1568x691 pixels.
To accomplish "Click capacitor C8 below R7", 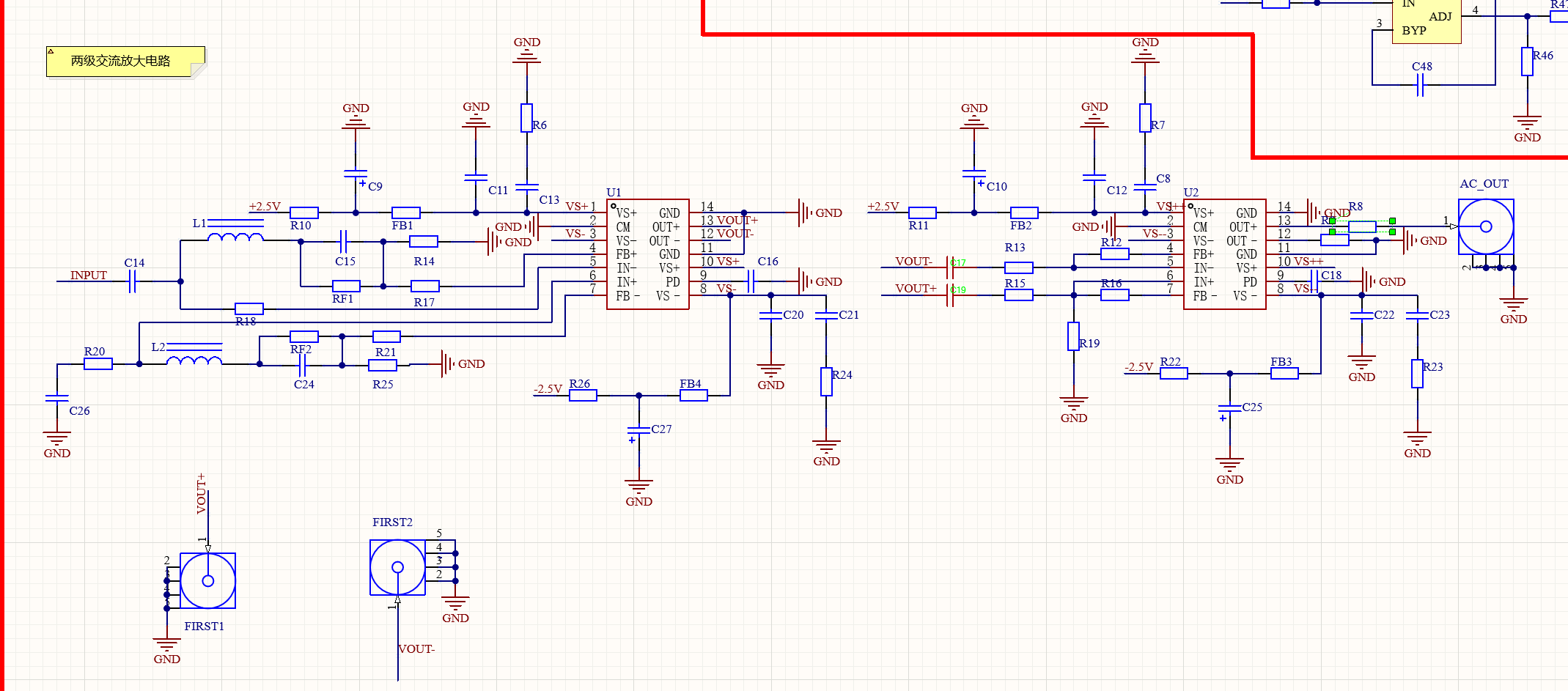I will (x=1145, y=186).
